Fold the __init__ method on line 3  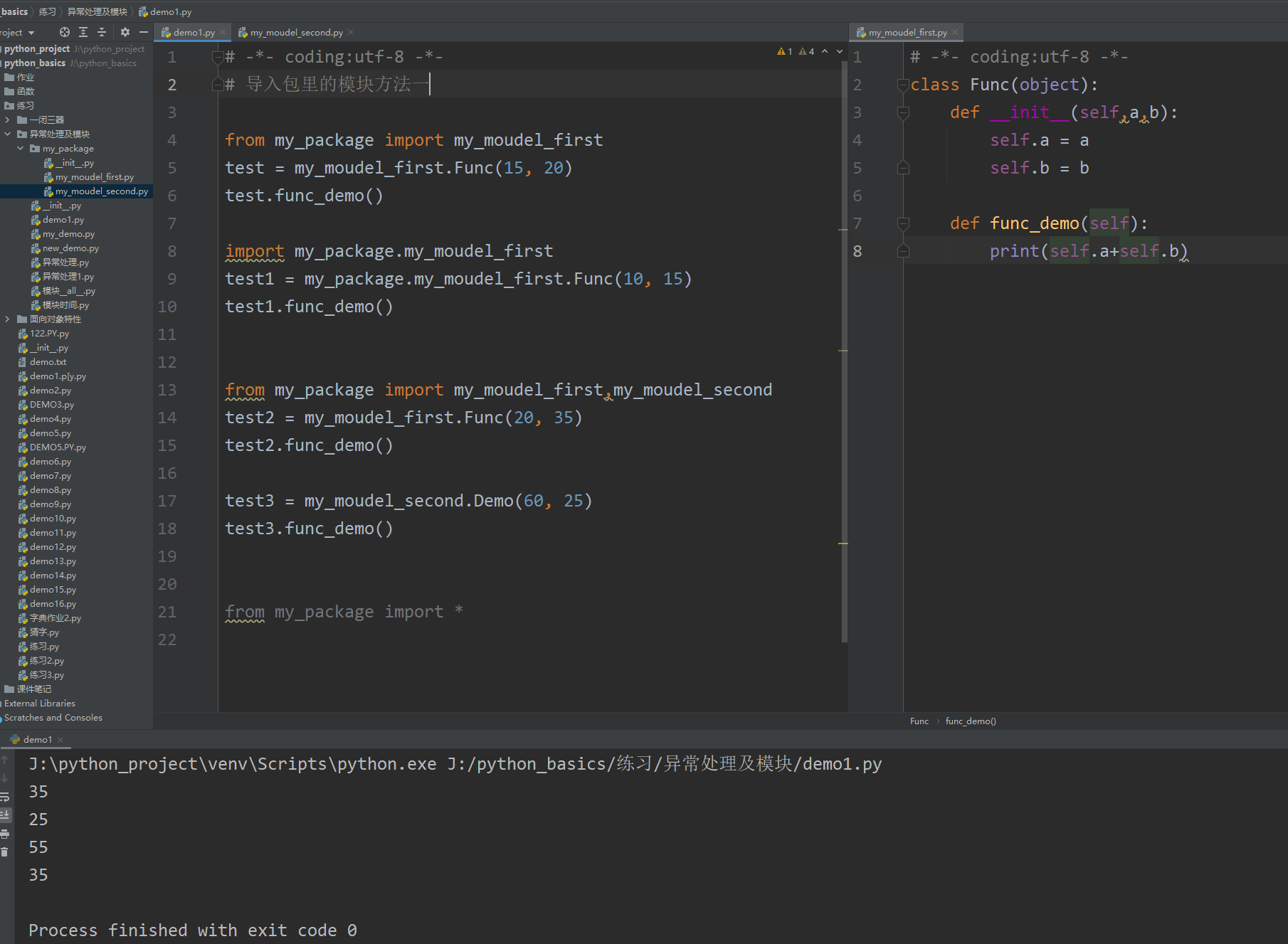(903, 112)
